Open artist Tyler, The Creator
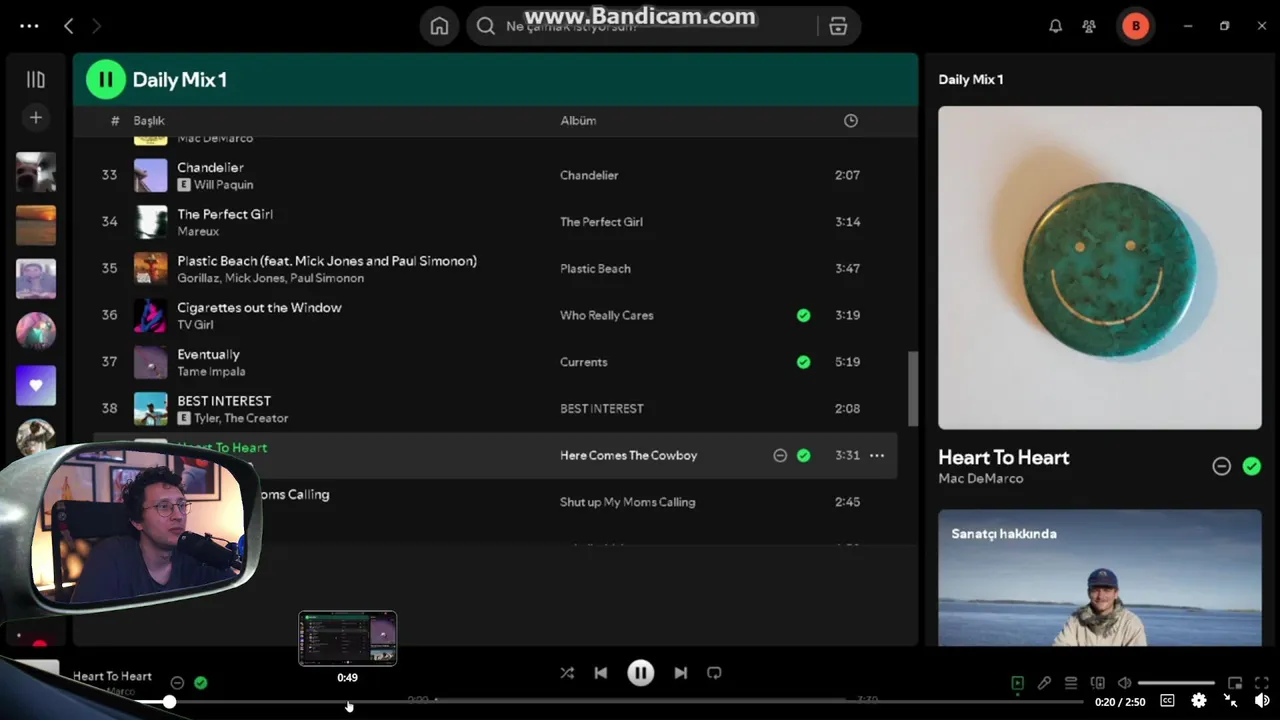 (x=241, y=419)
